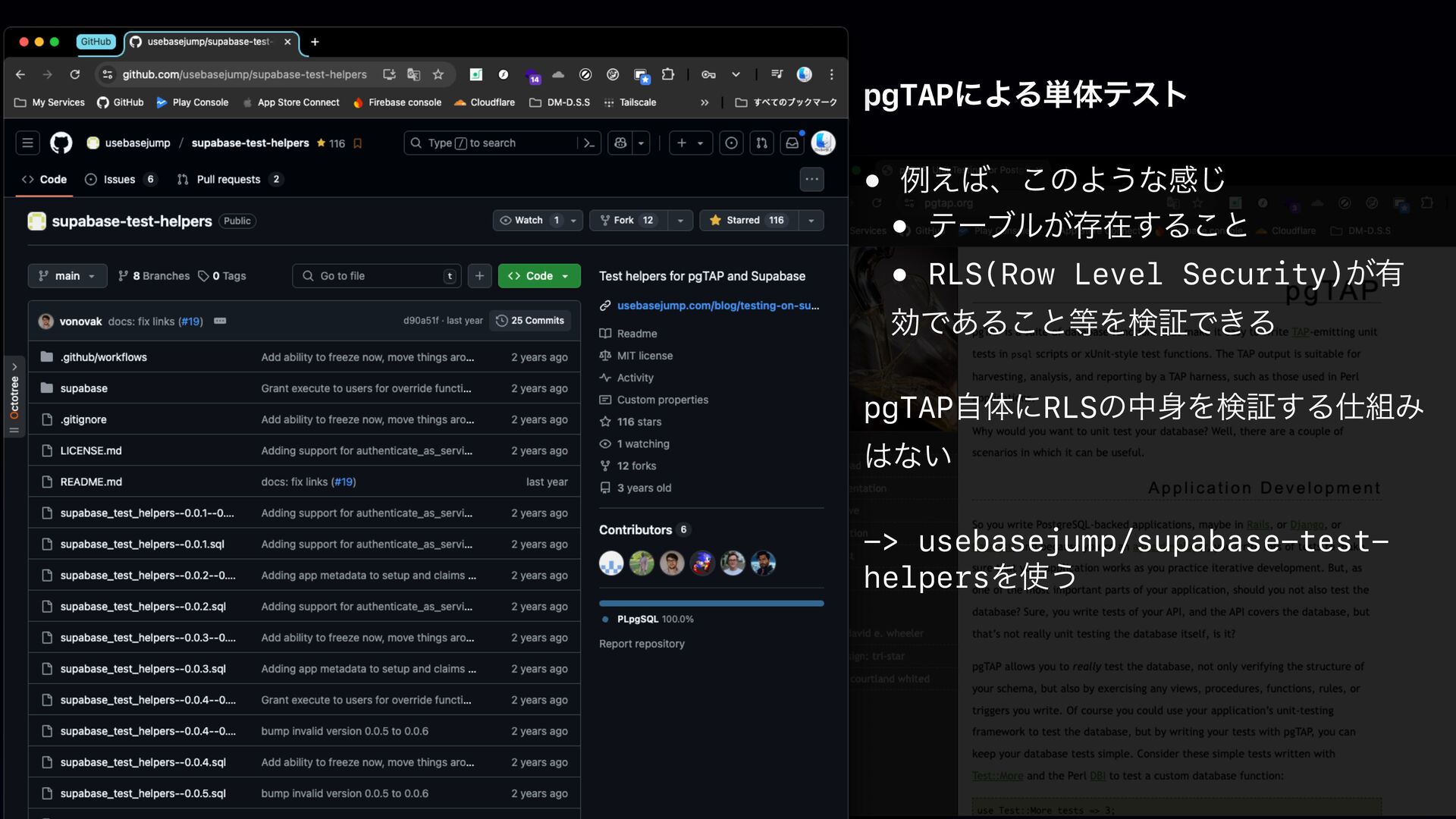This screenshot has width=1456, height=819.
Task: Open GitHub hamburger navigation menu
Action: click(x=27, y=143)
